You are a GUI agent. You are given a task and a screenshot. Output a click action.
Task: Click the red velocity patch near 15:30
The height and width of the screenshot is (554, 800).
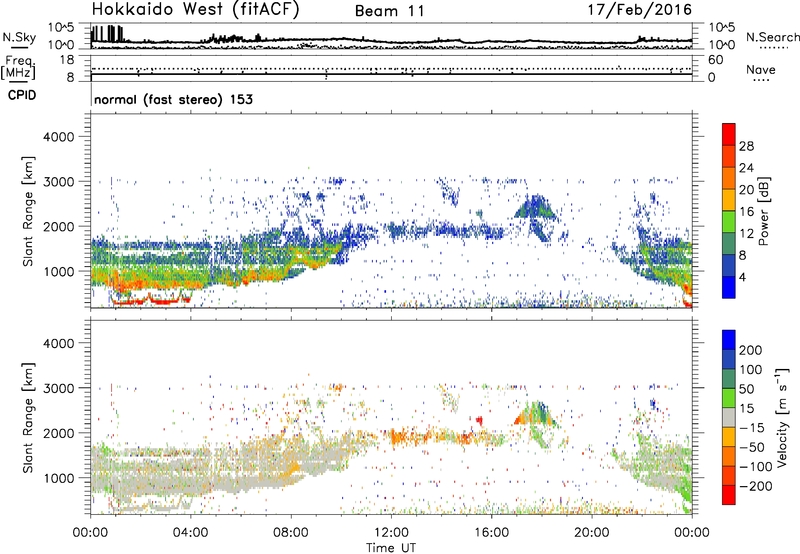coord(479,420)
